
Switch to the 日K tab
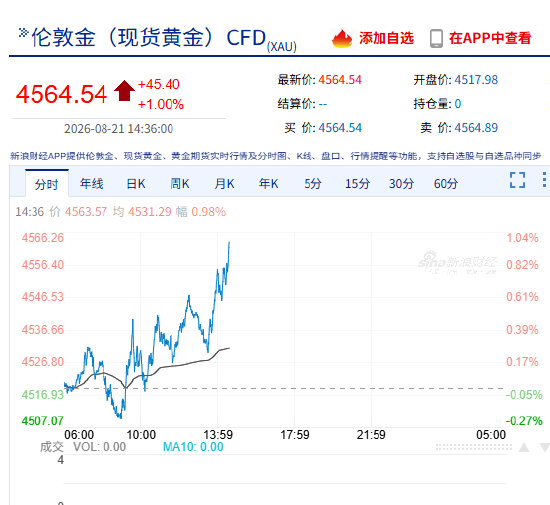pyautogui.click(x=136, y=184)
